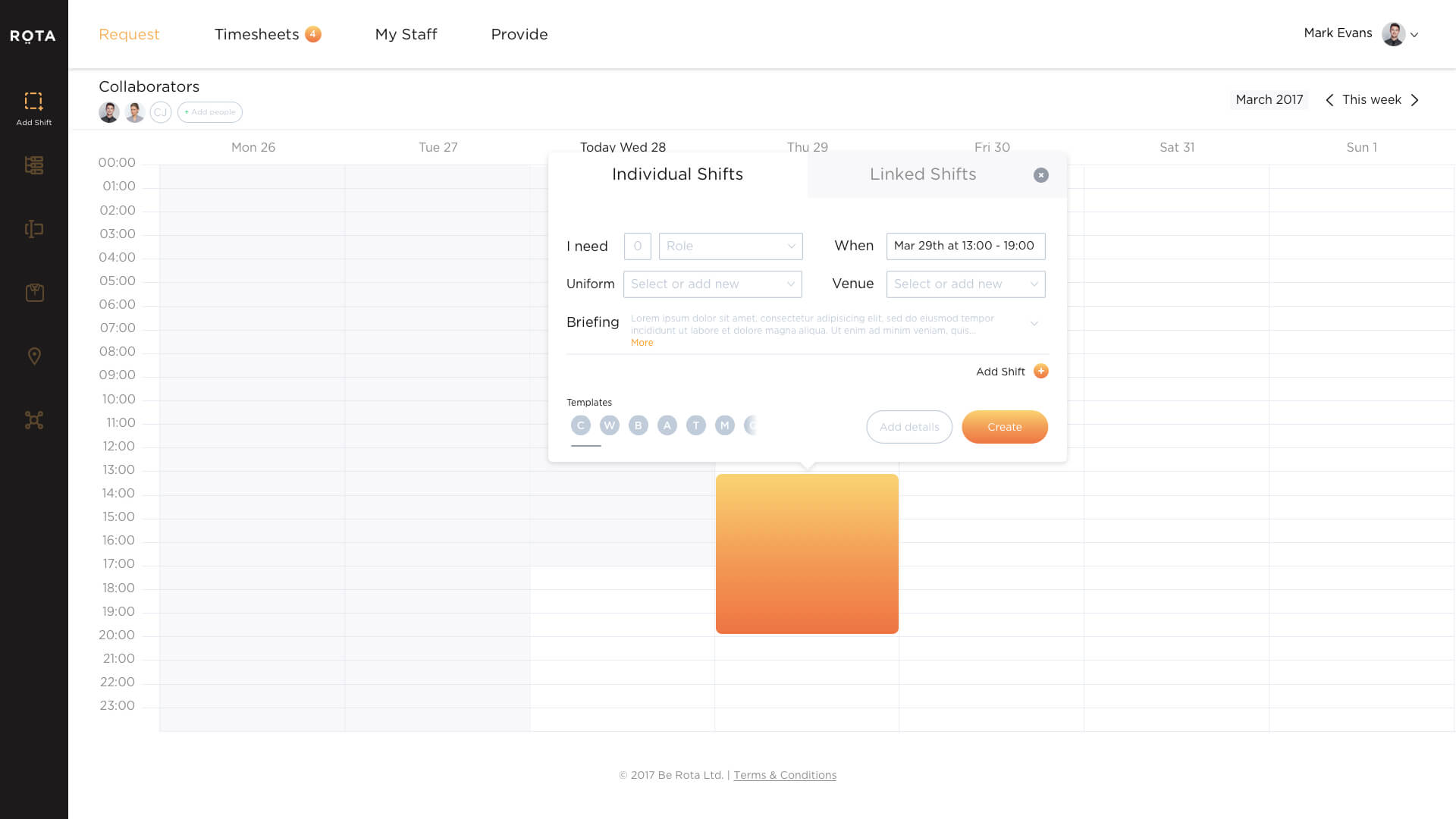Open the Request tab
Image resolution: width=1456 pixels, height=819 pixels.
point(129,34)
